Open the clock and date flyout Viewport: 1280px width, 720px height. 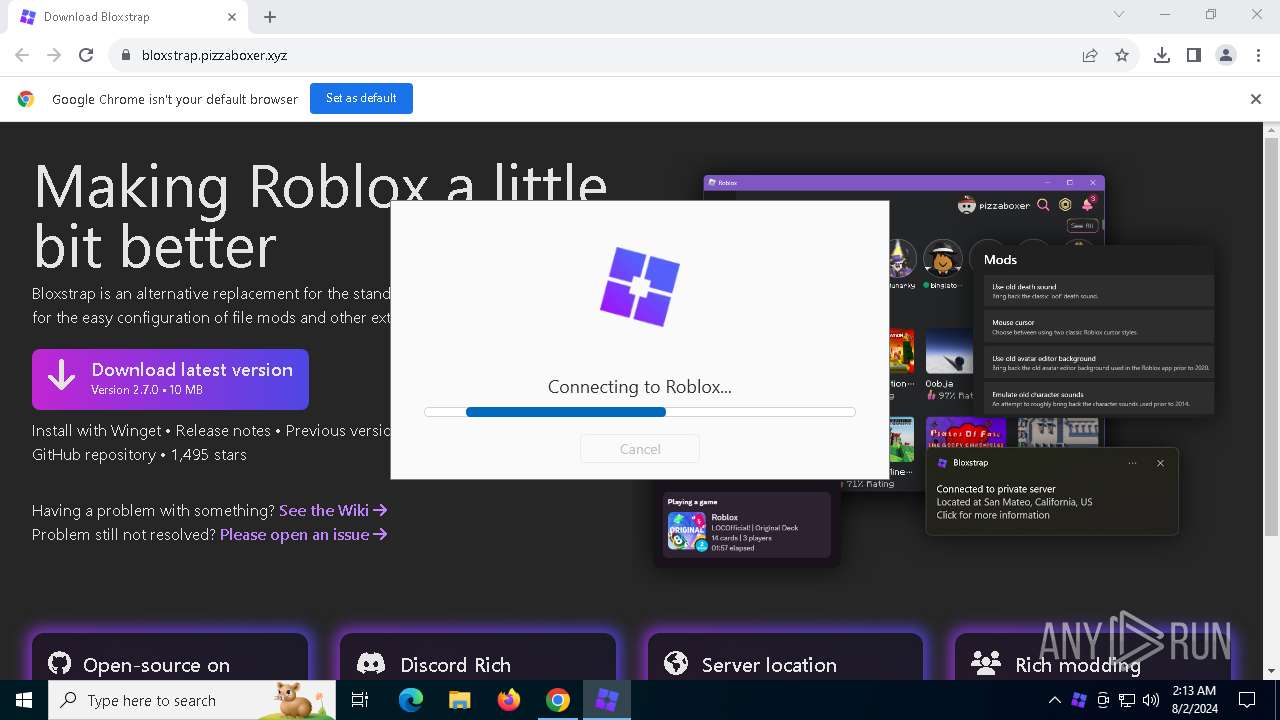(x=1193, y=700)
